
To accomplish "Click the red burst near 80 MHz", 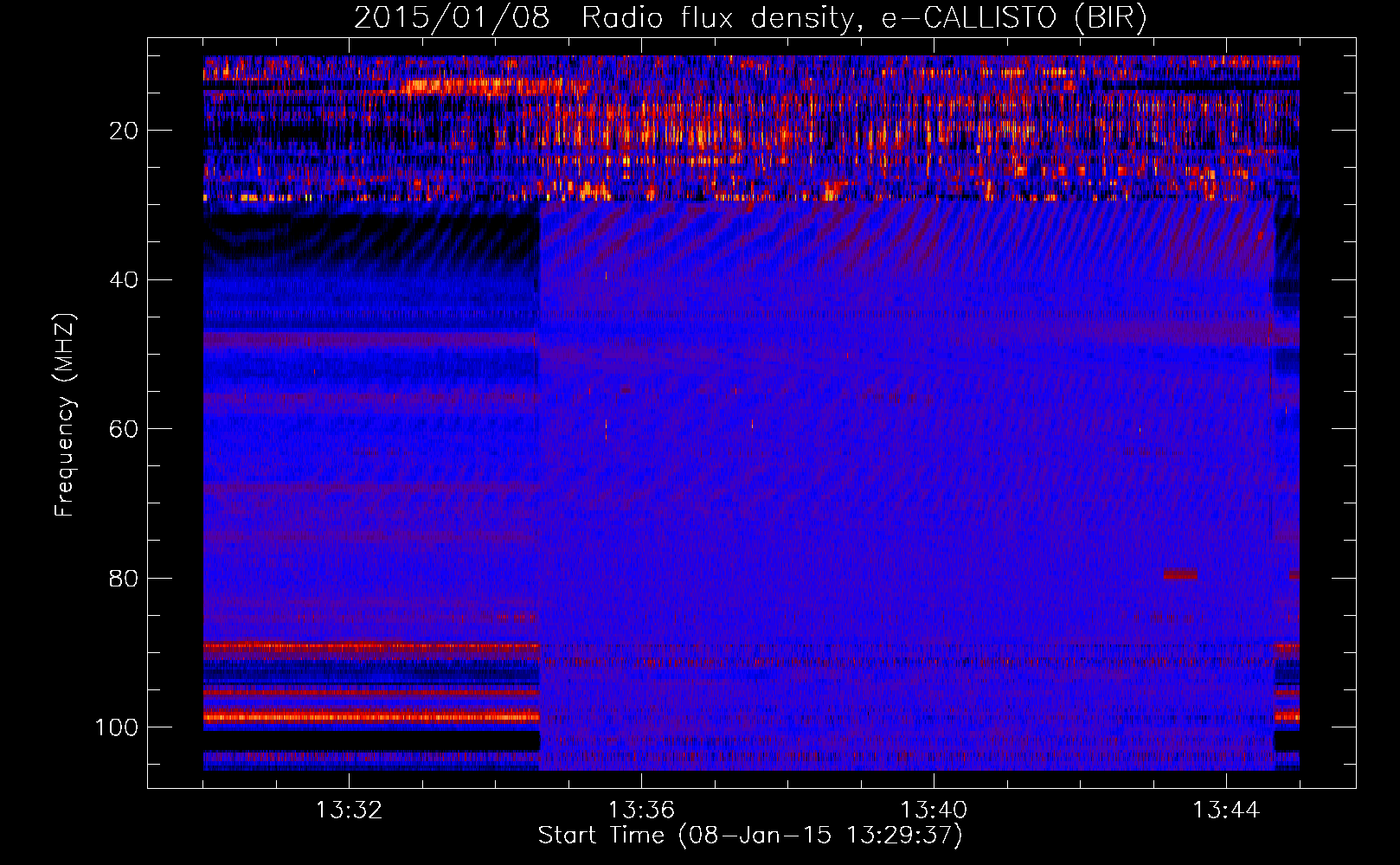I will point(1180,573).
